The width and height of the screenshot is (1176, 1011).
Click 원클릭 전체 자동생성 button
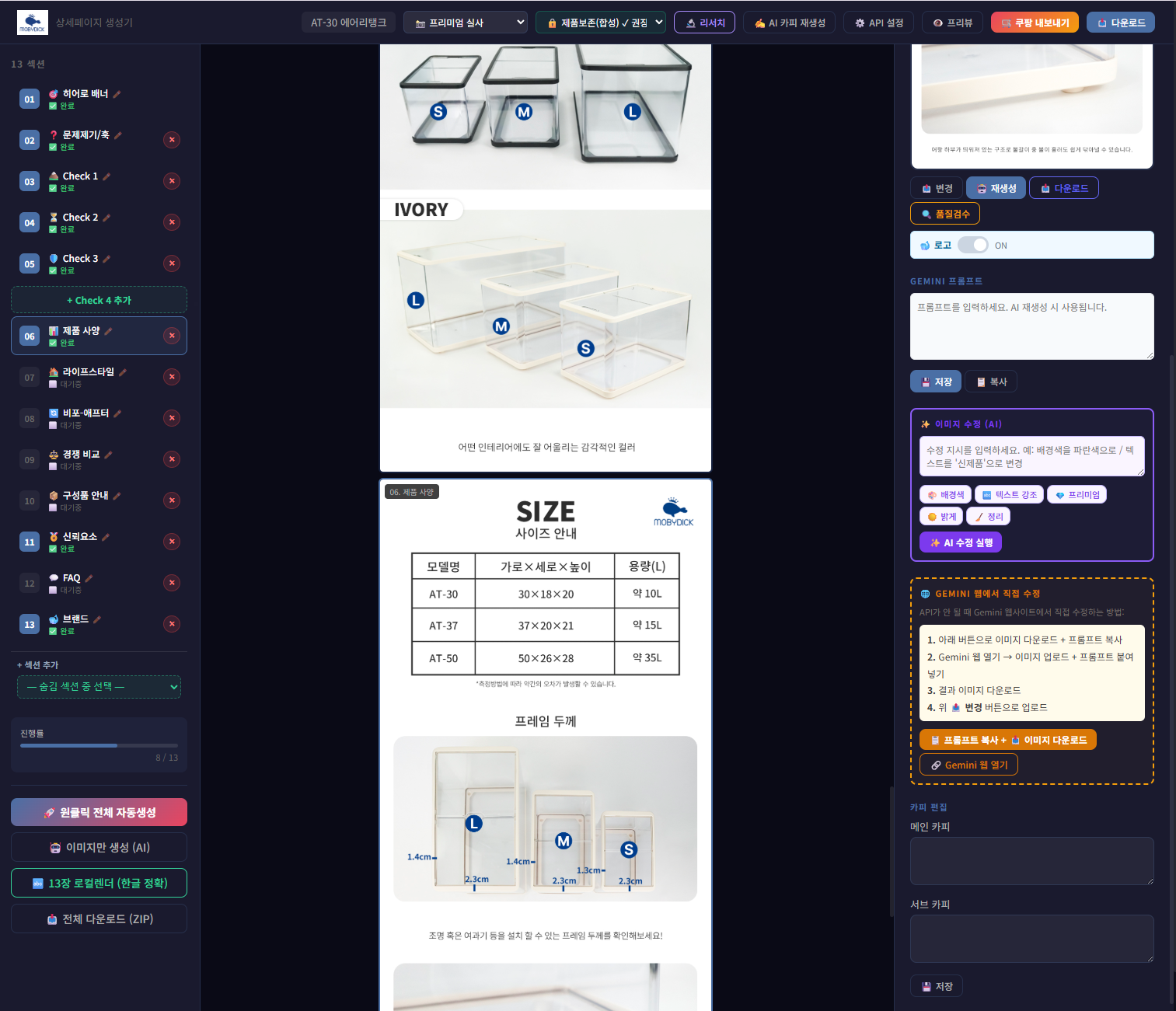(99, 812)
